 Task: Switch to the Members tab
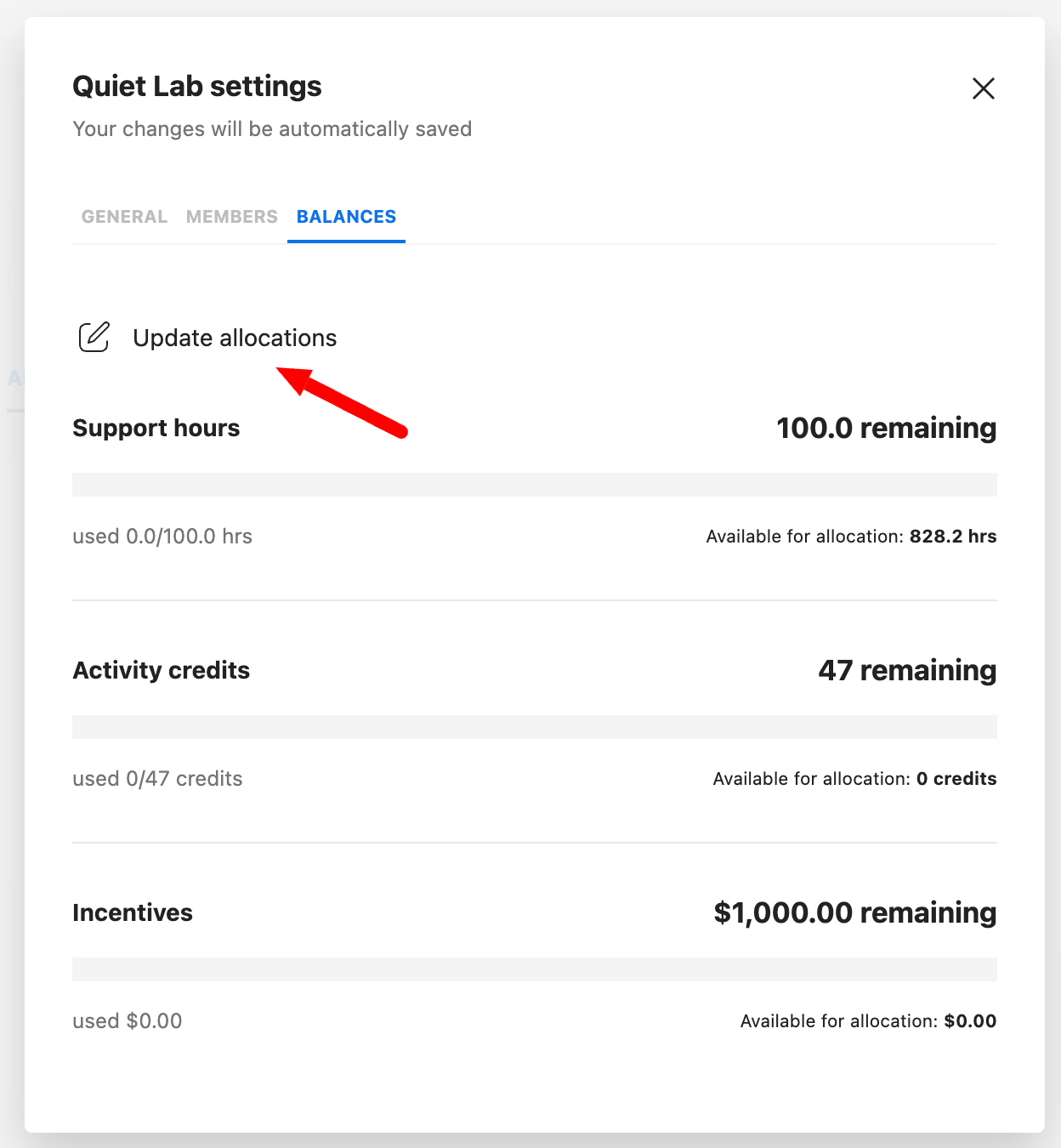coord(232,217)
